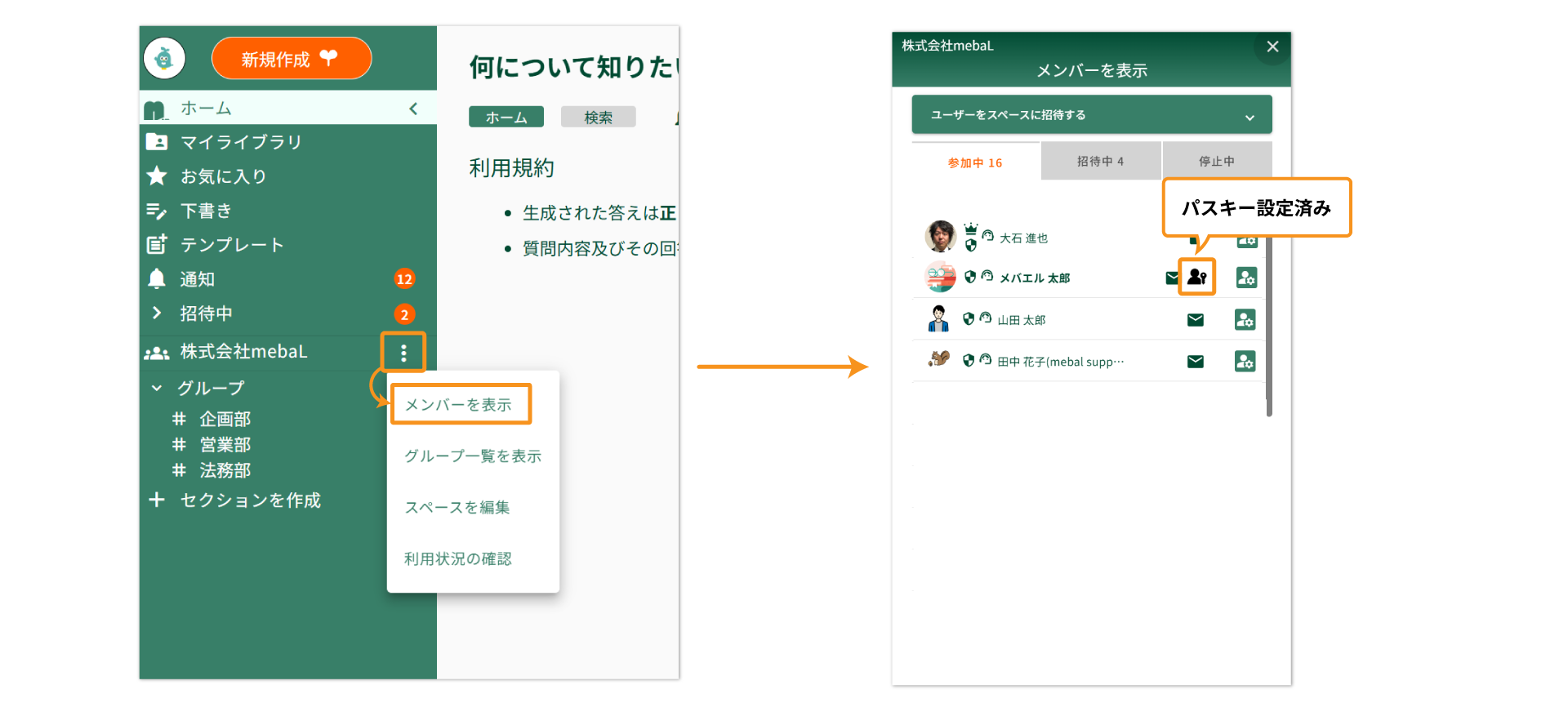Collapse the グループ section
1568x716 pixels.
157,389
